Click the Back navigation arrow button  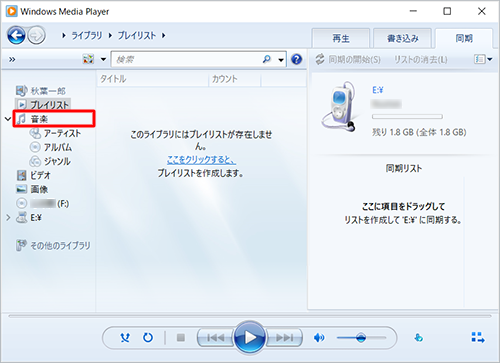click(x=16, y=35)
